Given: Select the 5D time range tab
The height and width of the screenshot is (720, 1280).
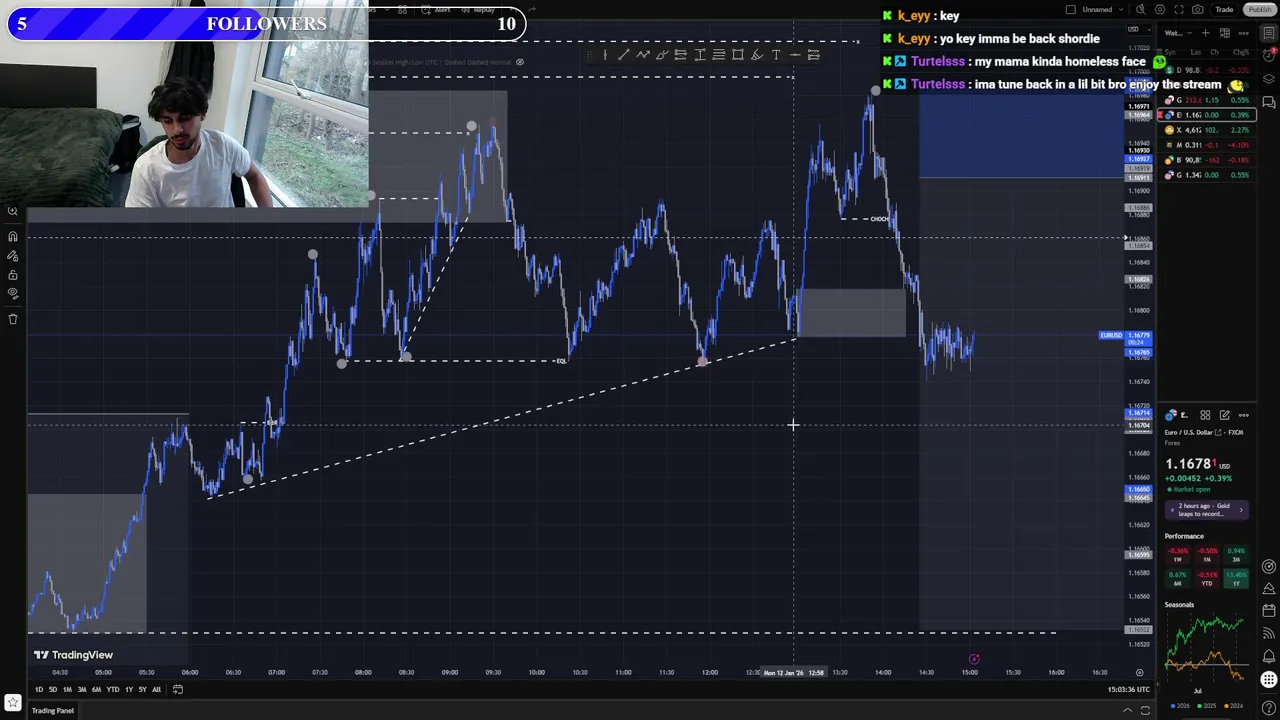Looking at the screenshot, I should pos(53,689).
